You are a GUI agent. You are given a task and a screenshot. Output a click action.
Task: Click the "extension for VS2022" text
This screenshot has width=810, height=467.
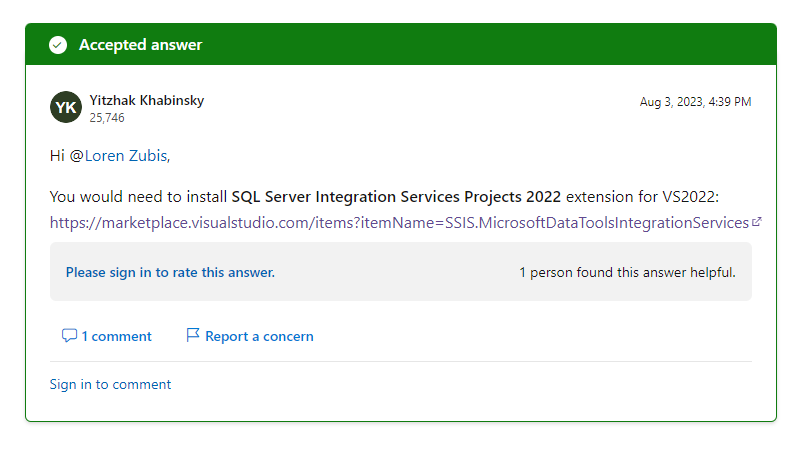coord(641,197)
